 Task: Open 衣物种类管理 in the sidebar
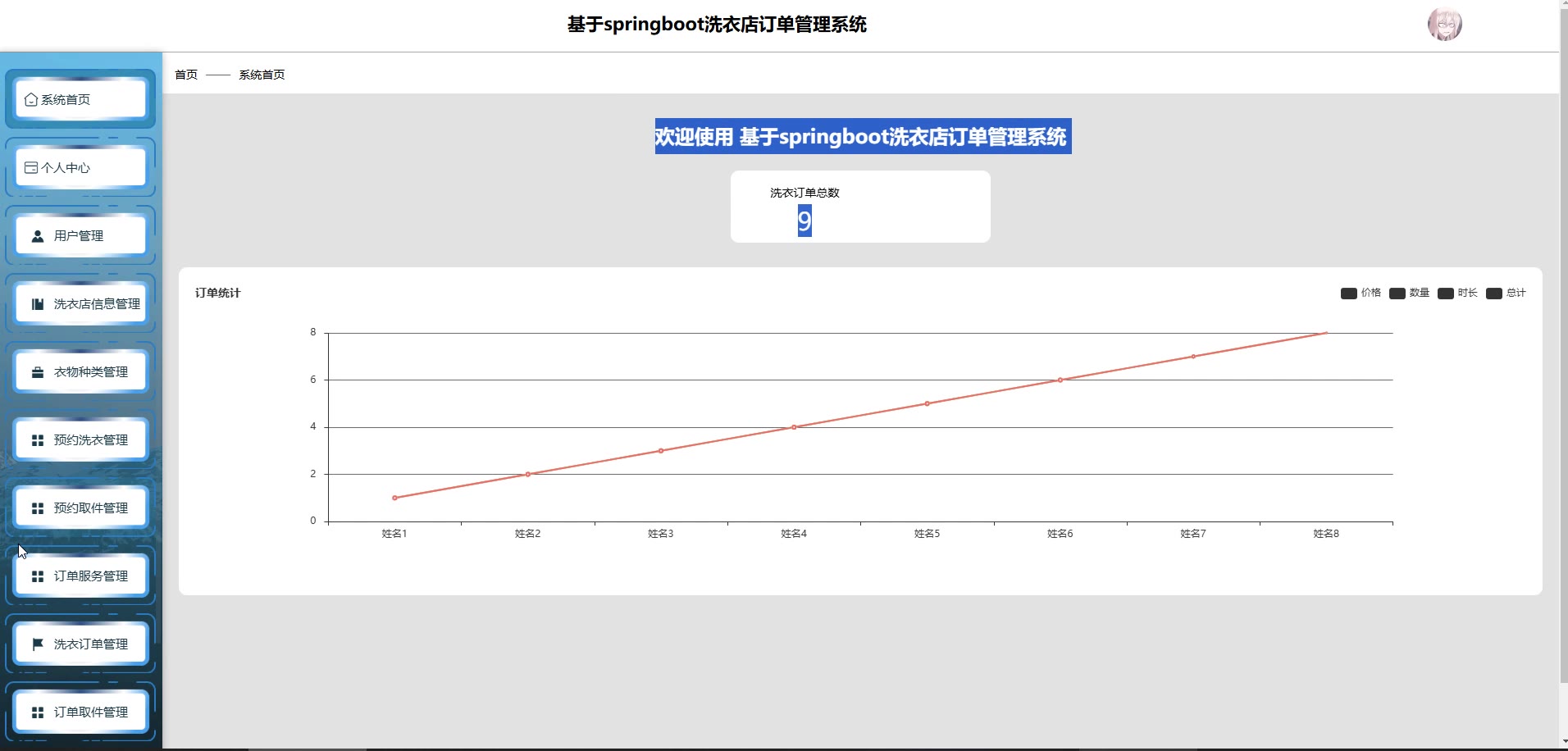(80, 371)
